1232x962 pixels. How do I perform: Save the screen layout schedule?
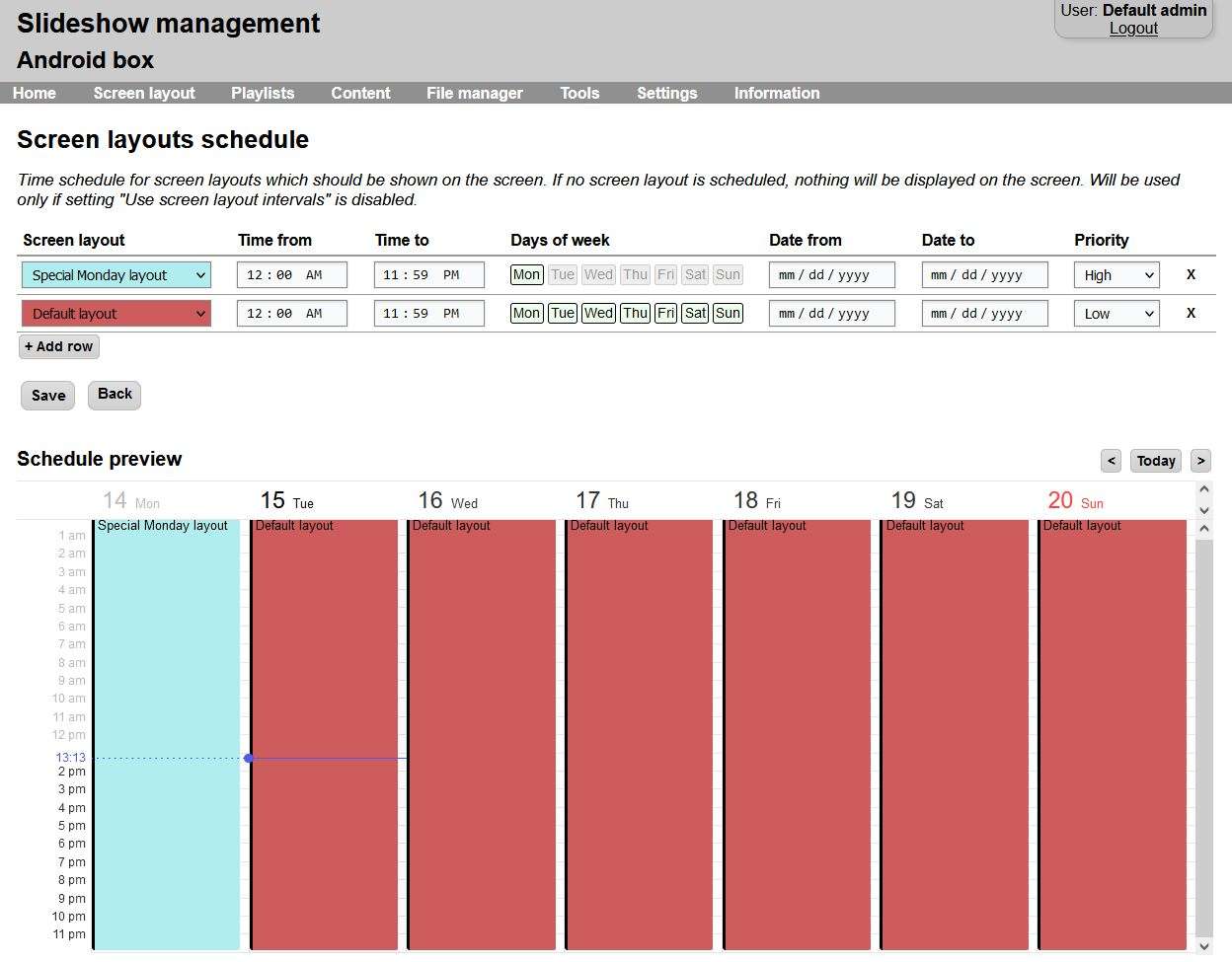pyautogui.click(x=47, y=395)
